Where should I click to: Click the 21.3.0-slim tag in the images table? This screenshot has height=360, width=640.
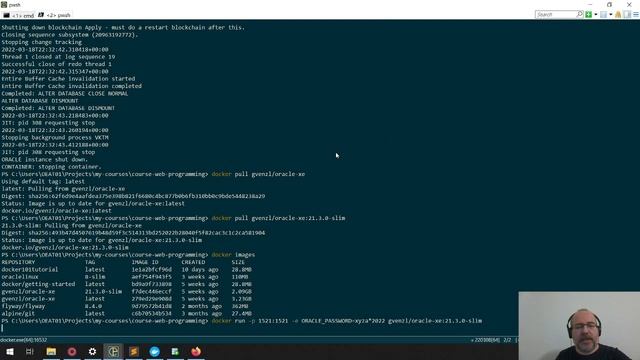104,291
